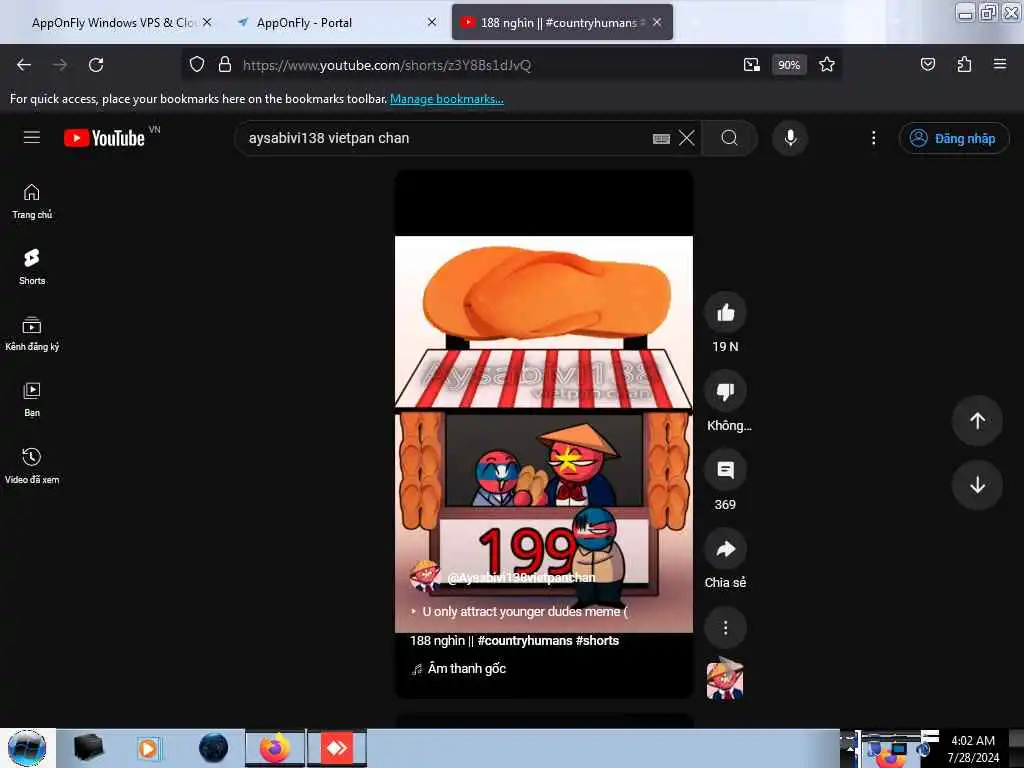This screenshot has height=768, width=1024.
Task: Open Bạn library in sidebar
Action: (31, 400)
